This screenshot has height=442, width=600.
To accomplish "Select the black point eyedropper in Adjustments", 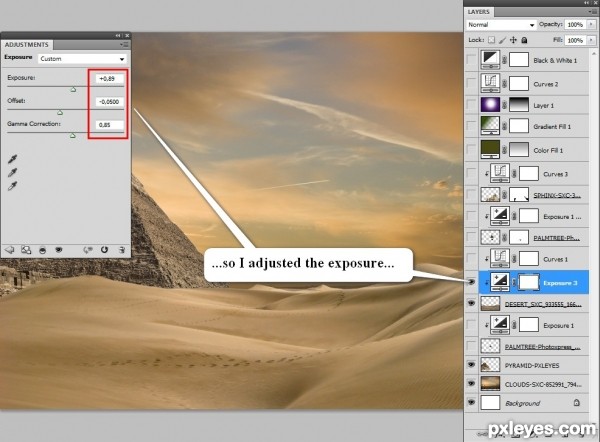I will pos(13,159).
